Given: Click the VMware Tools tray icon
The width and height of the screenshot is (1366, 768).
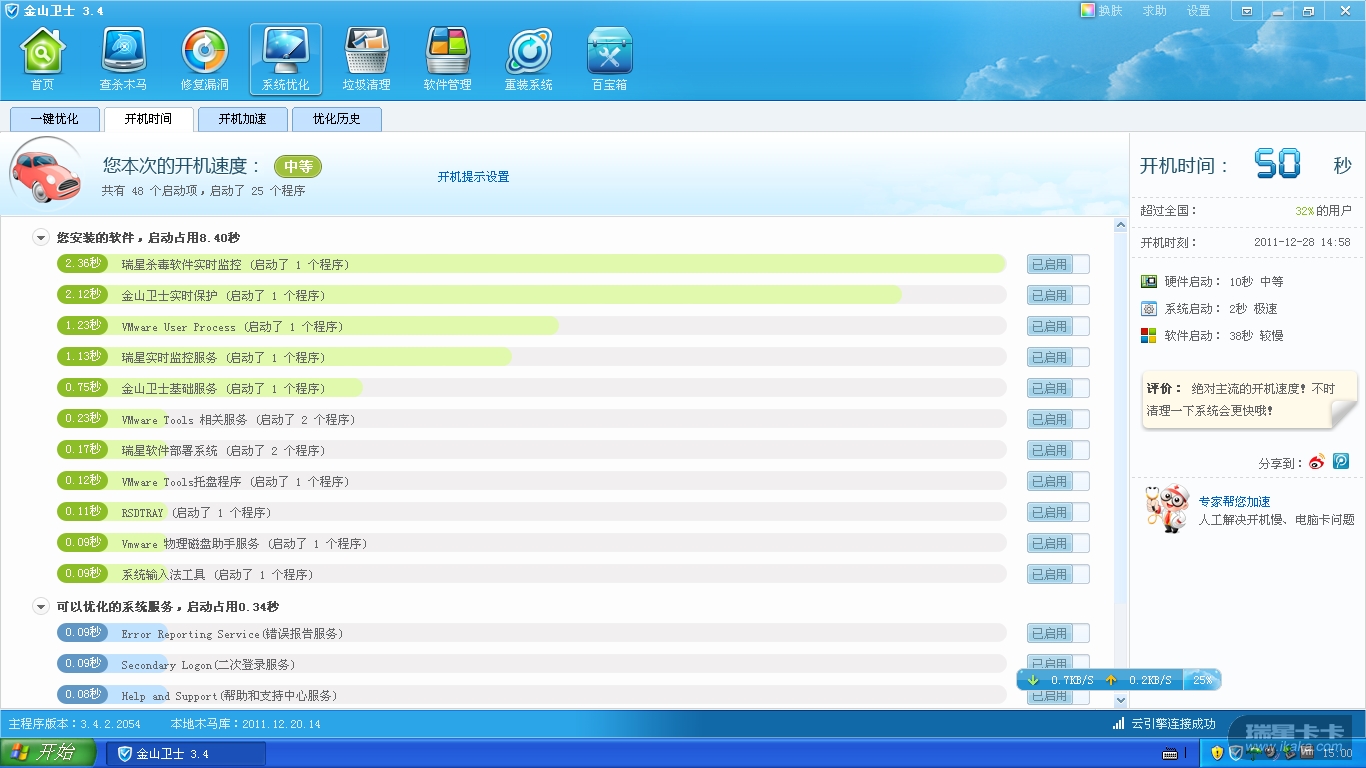Looking at the screenshot, I should pos(1307,753).
